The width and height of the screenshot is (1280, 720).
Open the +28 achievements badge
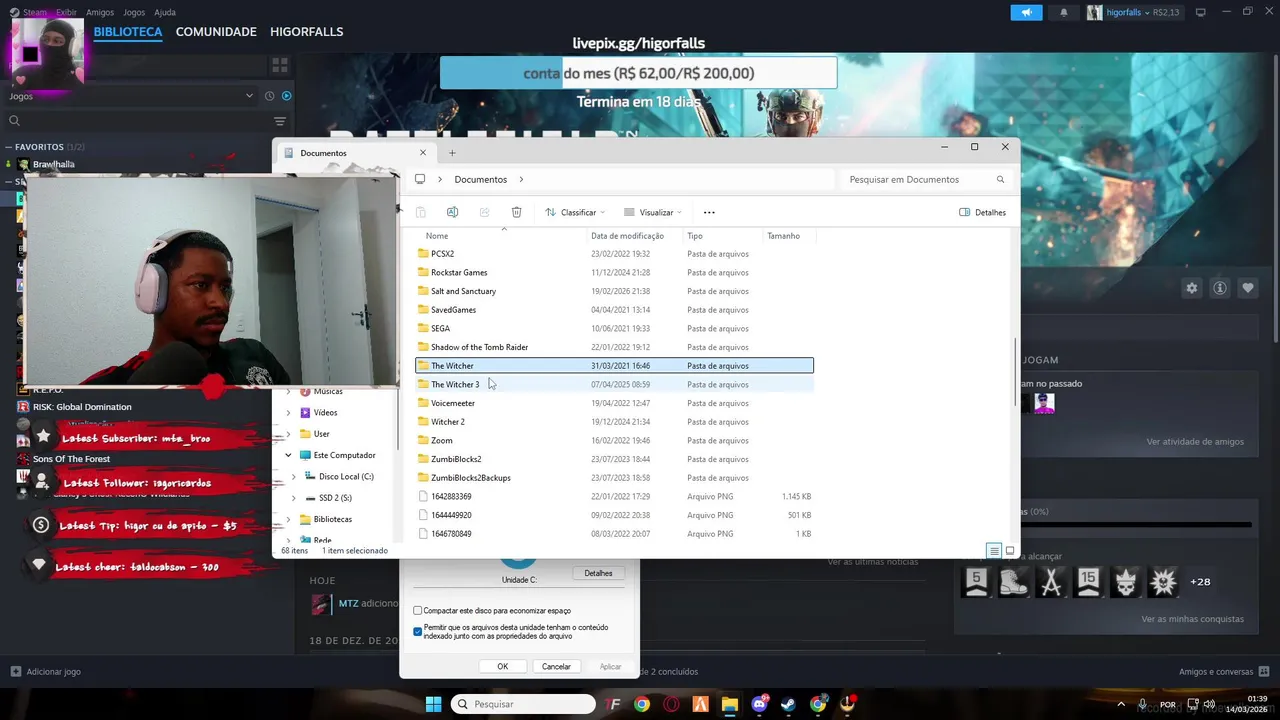coord(1200,582)
